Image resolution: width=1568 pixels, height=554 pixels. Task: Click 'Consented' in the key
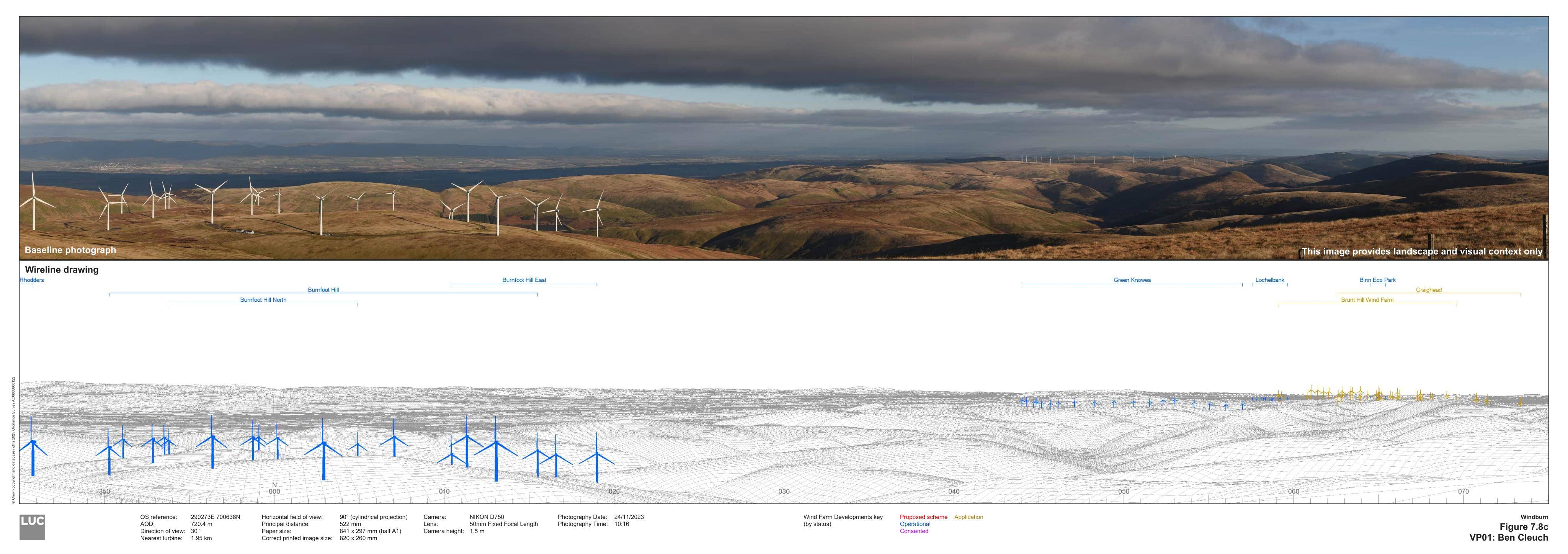click(914, 531)
